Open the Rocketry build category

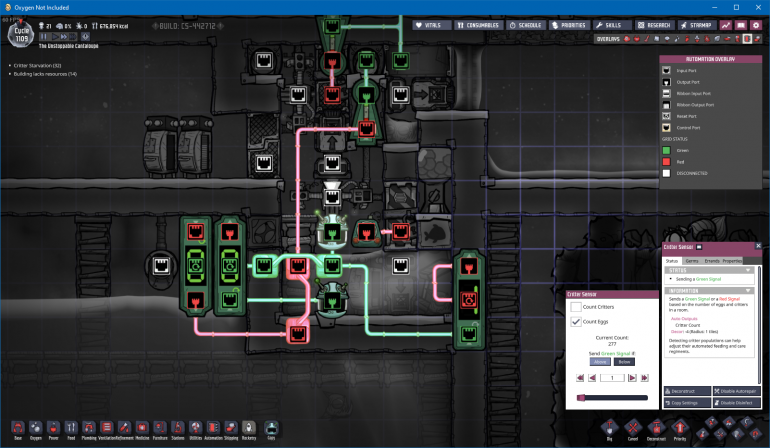[249, 428]
